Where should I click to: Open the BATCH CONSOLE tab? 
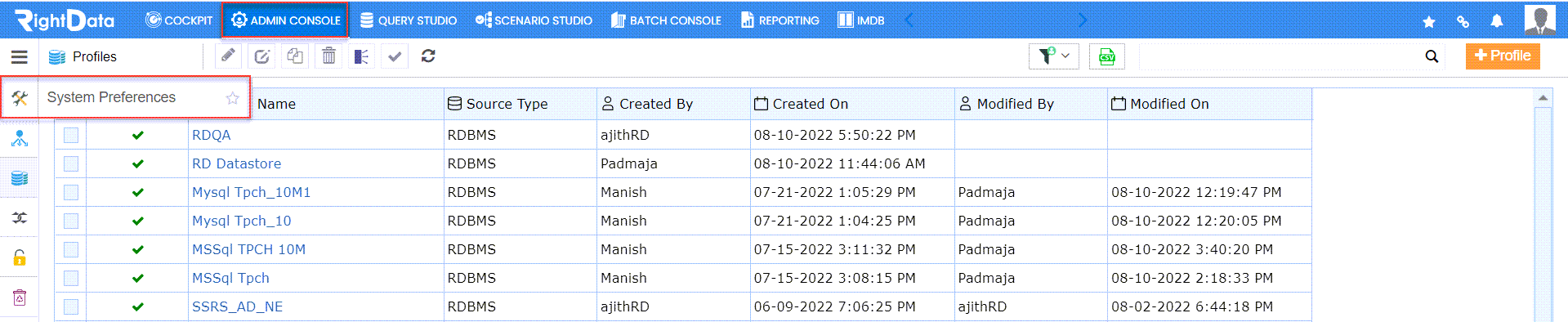(x=666, y=20)
